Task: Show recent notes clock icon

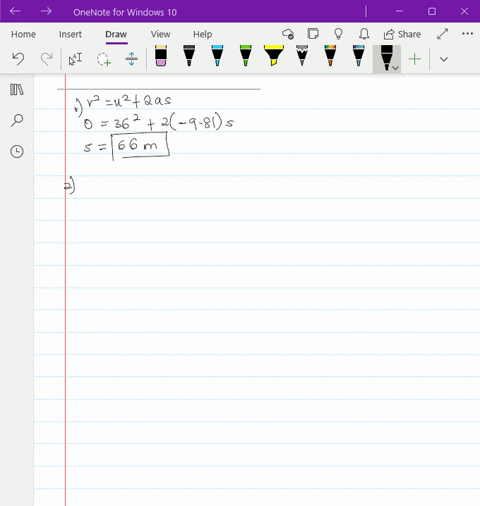Action: [x=17, y=152]
